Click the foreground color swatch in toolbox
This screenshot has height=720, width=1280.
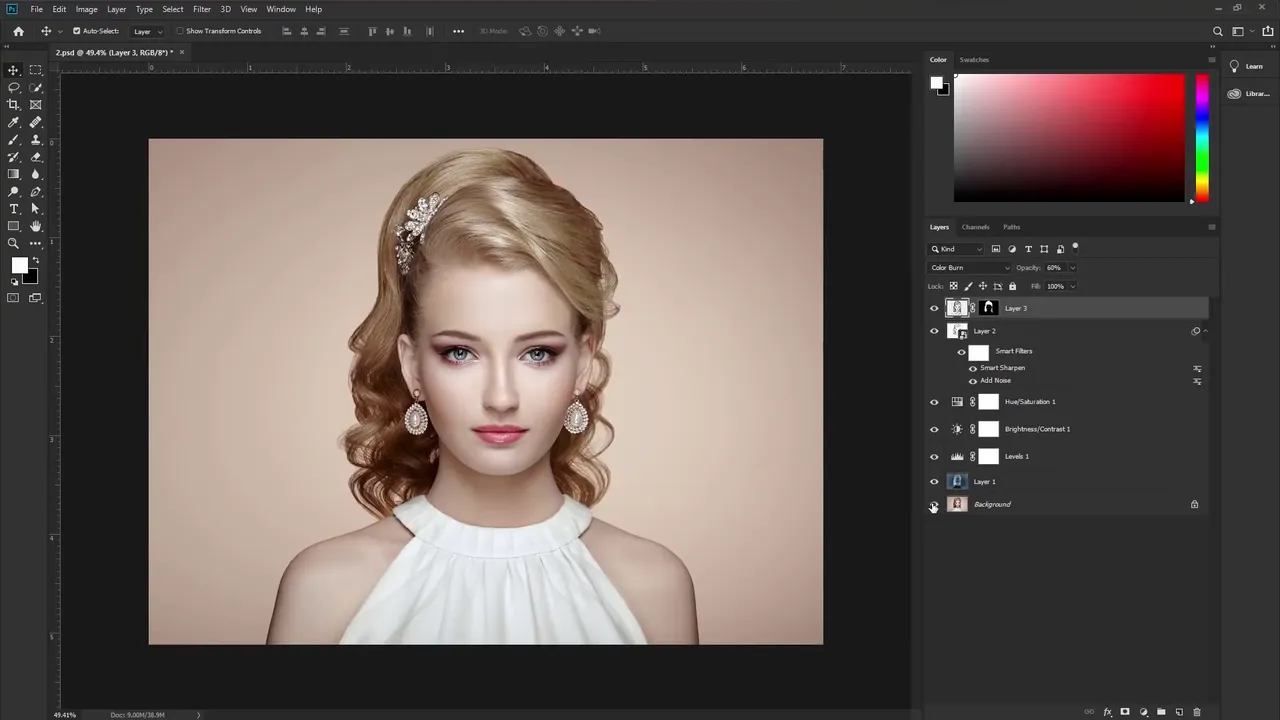tap(19, 265)
